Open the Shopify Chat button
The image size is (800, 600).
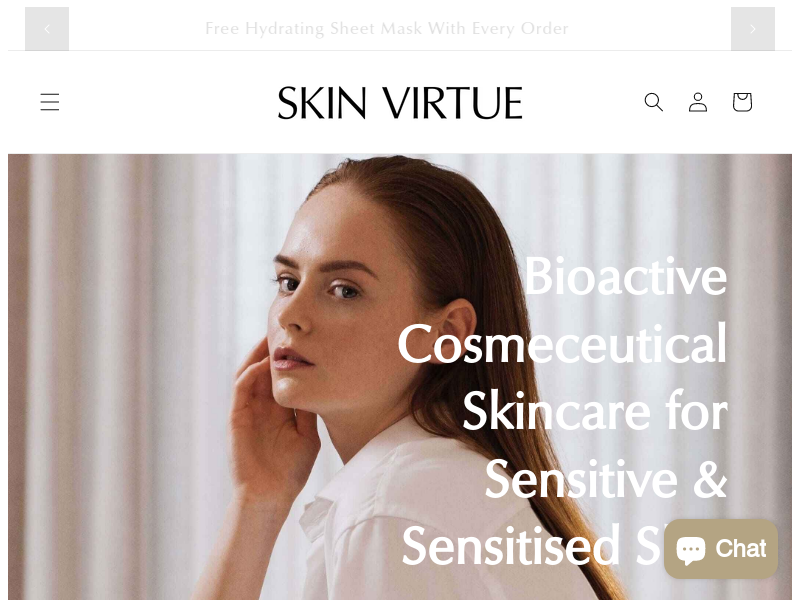pos(721,549)
